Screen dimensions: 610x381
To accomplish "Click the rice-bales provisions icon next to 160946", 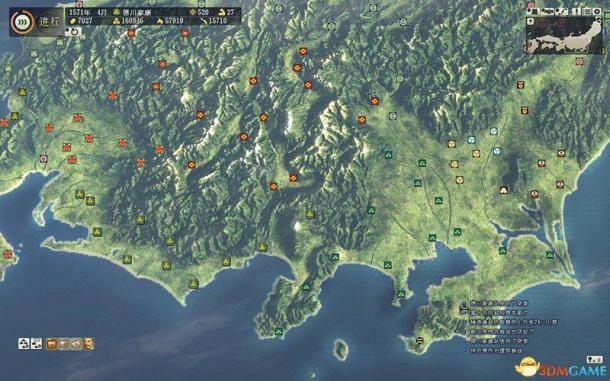I will 116,21.
